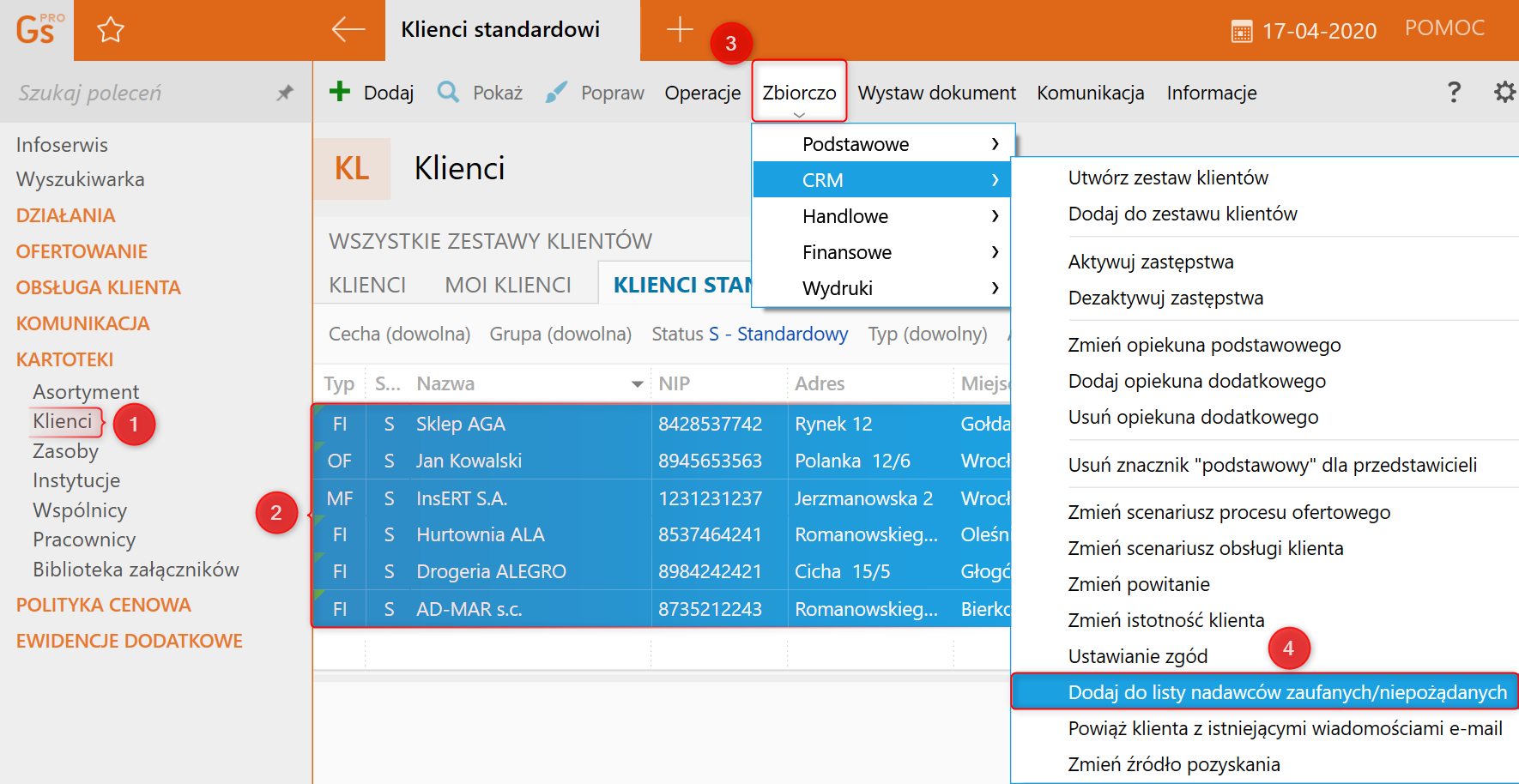The width and height of the screenshot is (1519, 784).
Task: Open Pracownicy in Kartoteki
Action: 84,540
